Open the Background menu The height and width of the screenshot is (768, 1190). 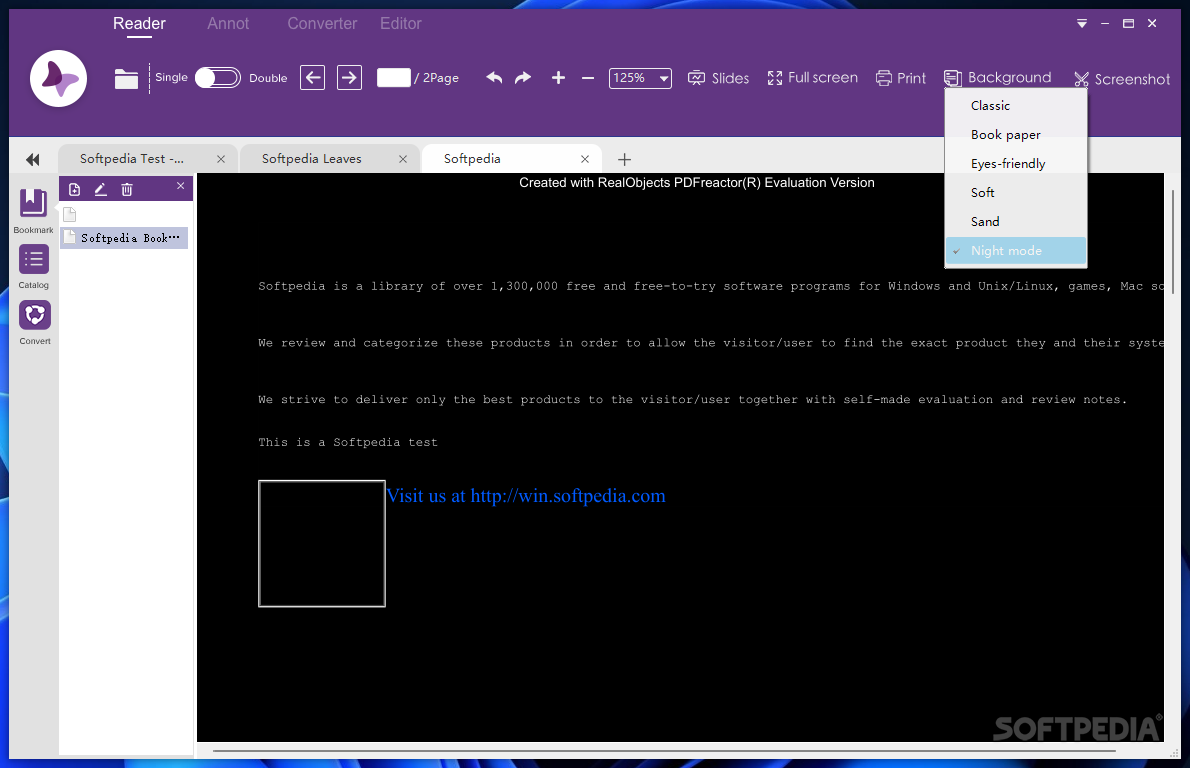998,77
